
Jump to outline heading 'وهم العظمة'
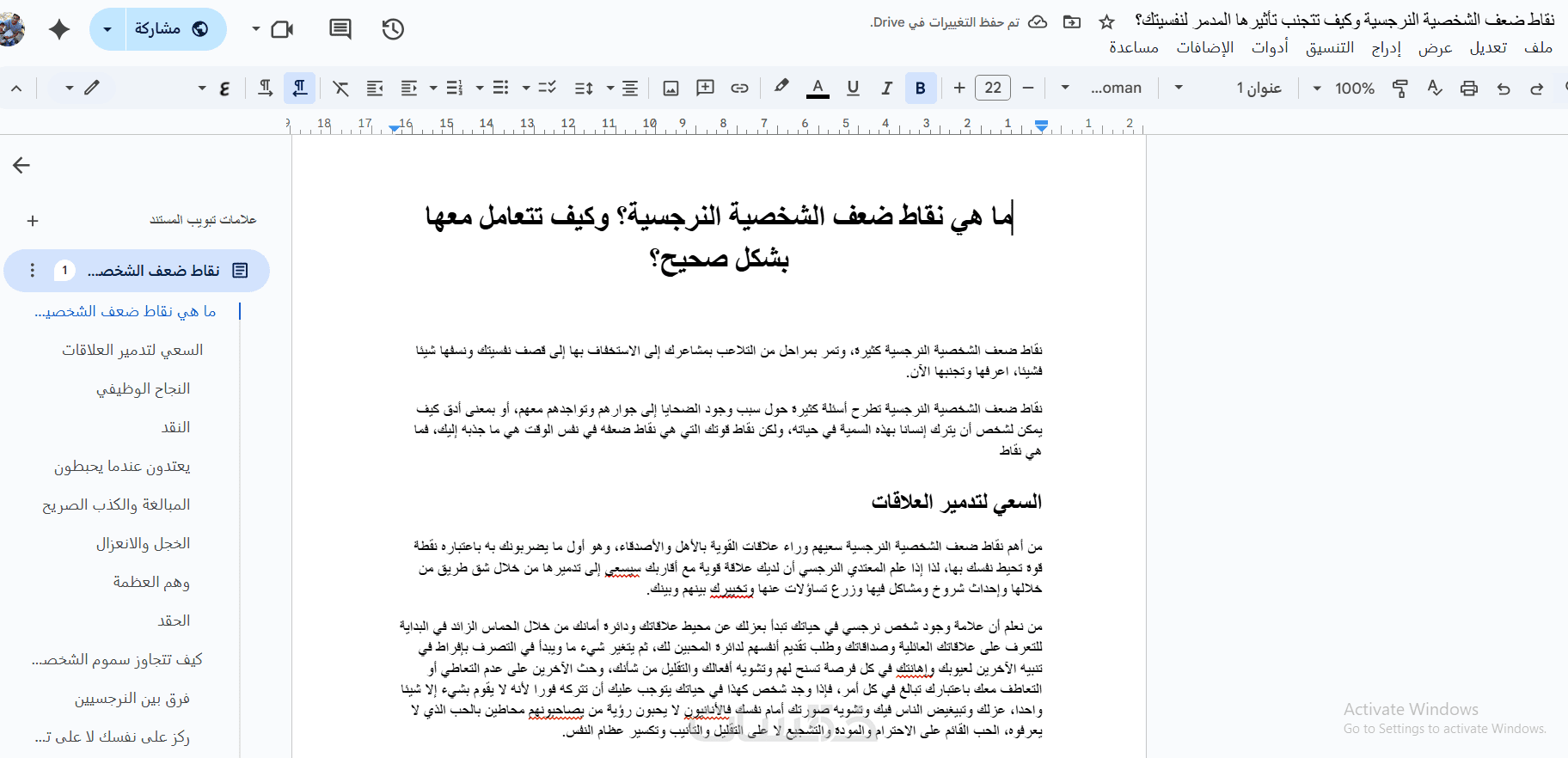click(151, 582)
